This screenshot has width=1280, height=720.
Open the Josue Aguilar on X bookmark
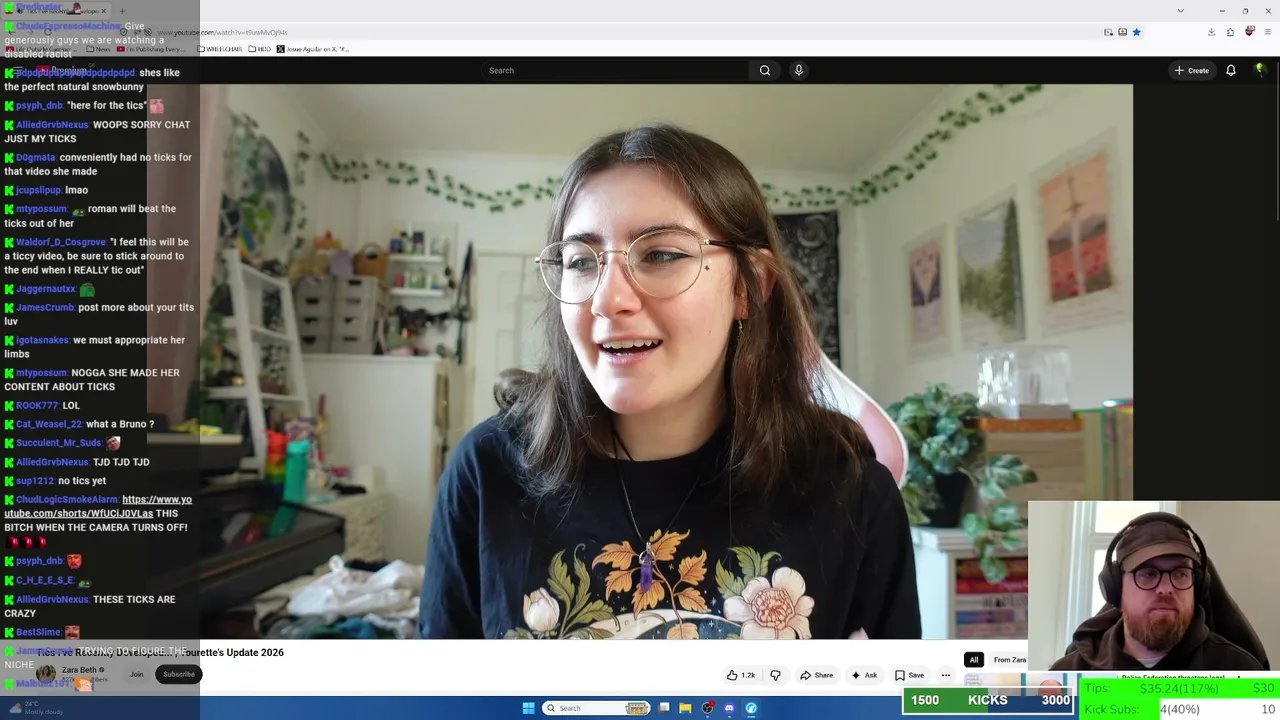click(x=313, y=49)
